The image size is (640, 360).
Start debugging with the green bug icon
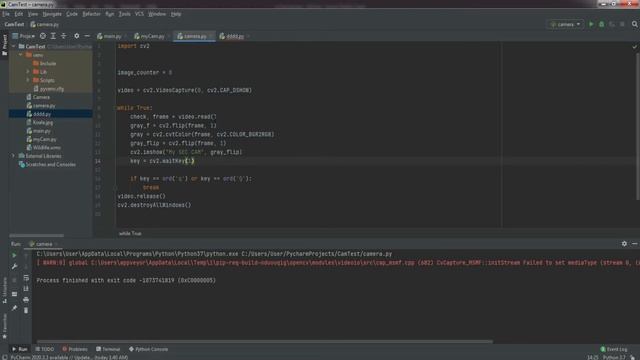(x=601, y=24)
